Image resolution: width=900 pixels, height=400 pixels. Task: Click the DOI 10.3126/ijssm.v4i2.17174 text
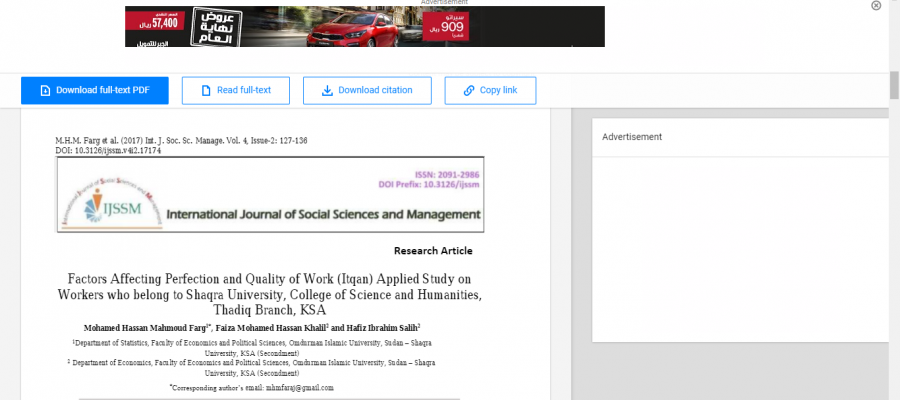(108, 151)
